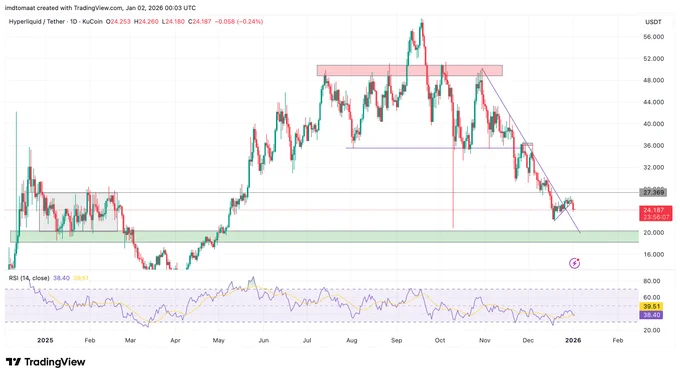Click the 60.00 RSI axis value
The width and height of the screenshot is (680, 377).
tap(652, 298)
